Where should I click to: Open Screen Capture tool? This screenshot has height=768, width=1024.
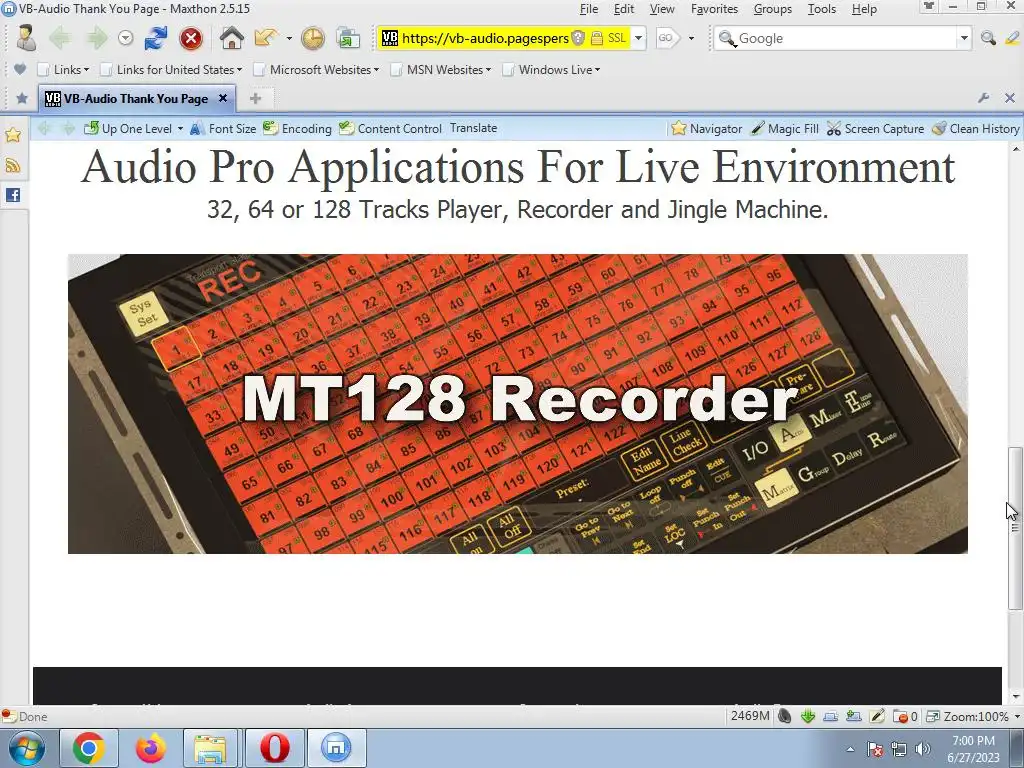pos(875,129)
